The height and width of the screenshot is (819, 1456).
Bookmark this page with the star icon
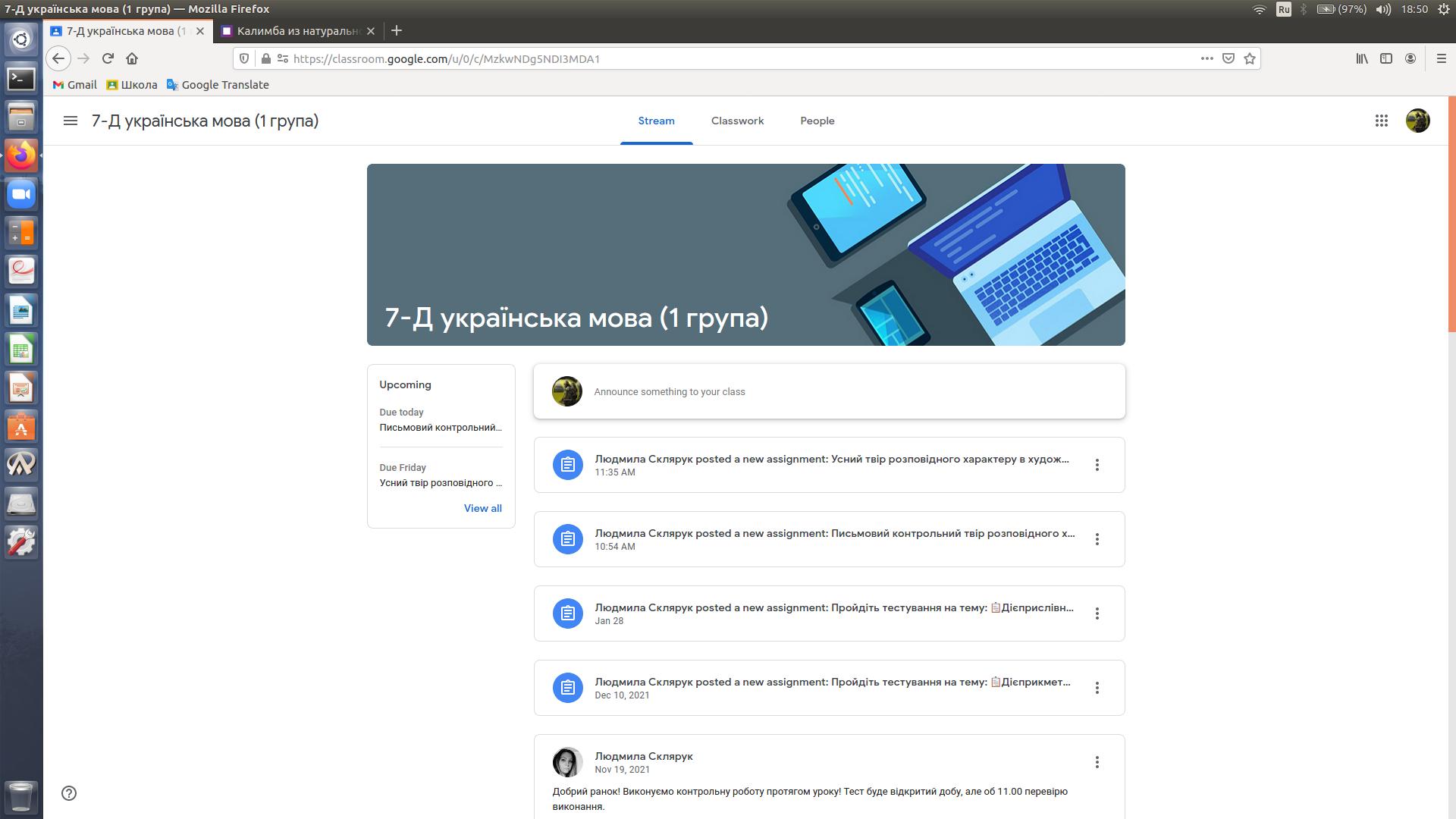click(1250, 58)
